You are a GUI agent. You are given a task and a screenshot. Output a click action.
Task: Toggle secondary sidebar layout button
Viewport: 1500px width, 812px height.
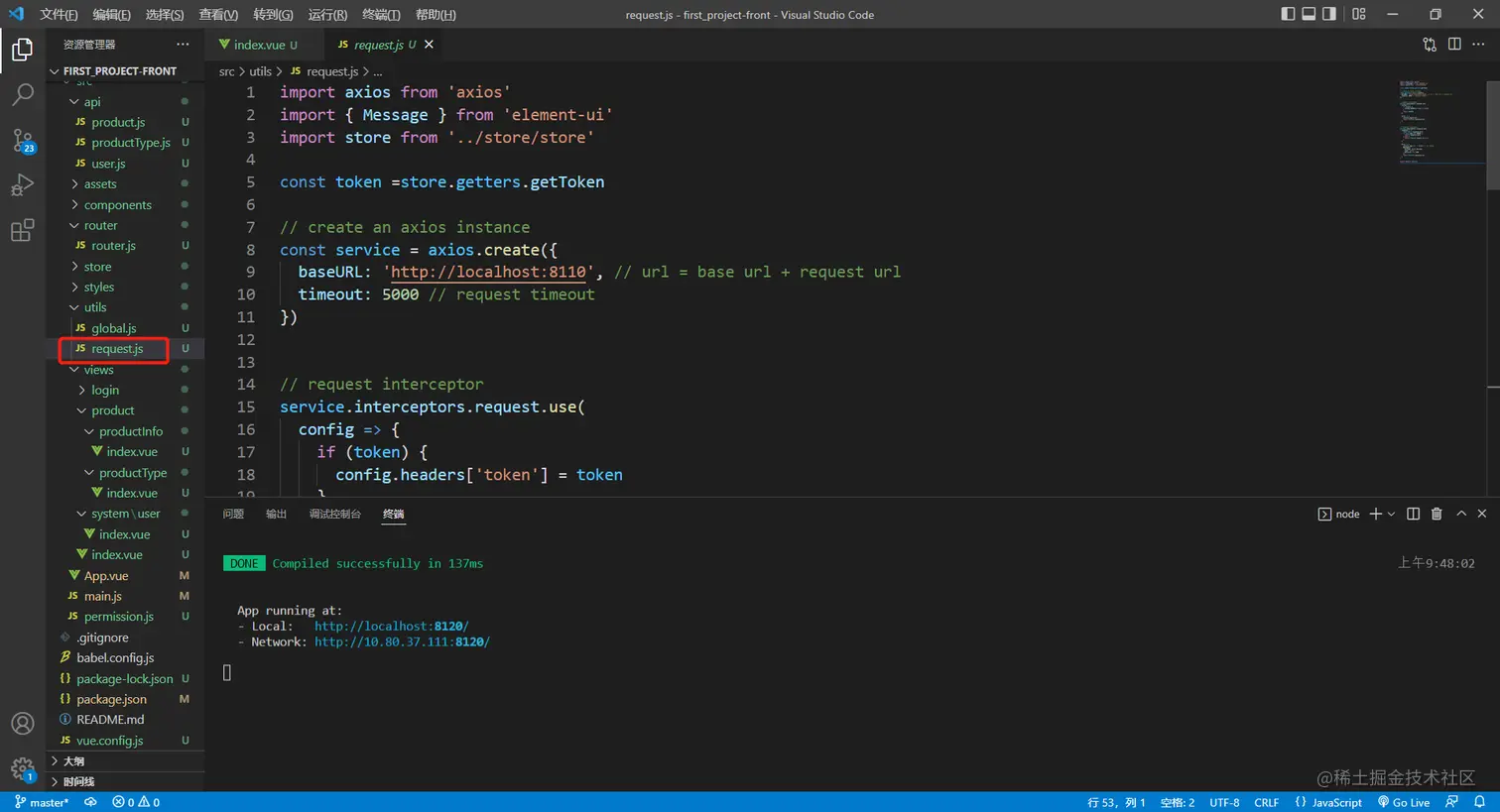pyautogui.click(x=1329, y=14)
